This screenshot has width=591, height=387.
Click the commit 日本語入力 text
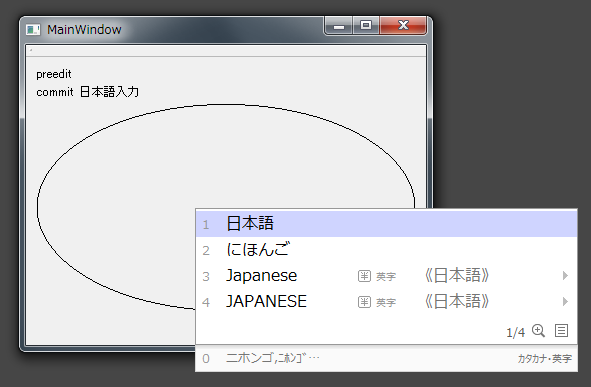coord(87,92)
